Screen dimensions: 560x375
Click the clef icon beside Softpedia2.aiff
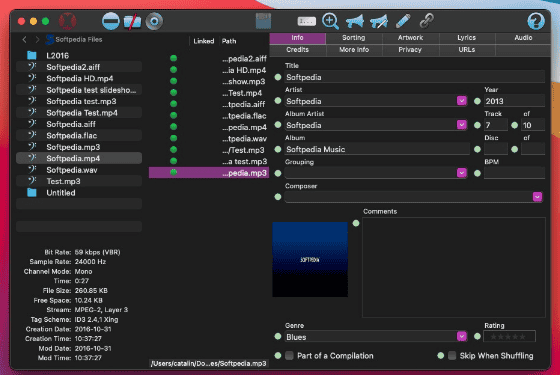32,67
